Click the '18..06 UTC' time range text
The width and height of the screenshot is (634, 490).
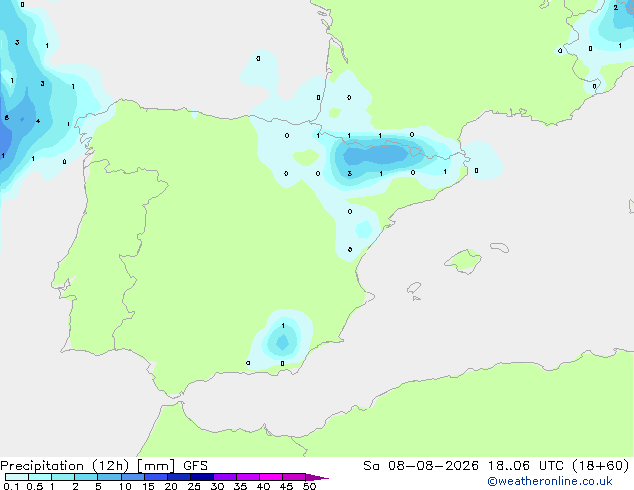pyautogui.click(x=525, y=466)
